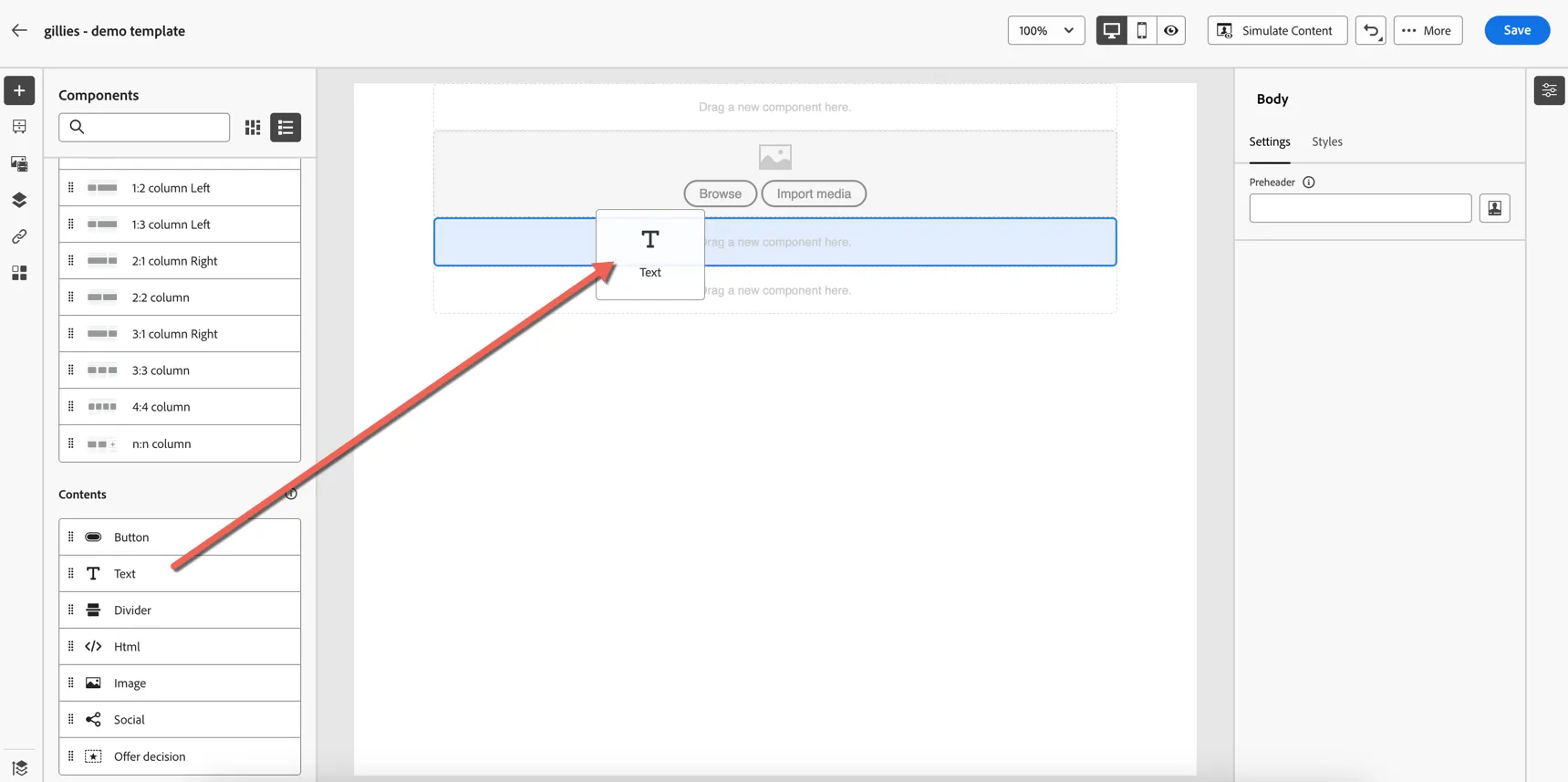Screen dimensions: 1568x782
Task: Select the 1:2 column Left structure
Action: (180, 188)
